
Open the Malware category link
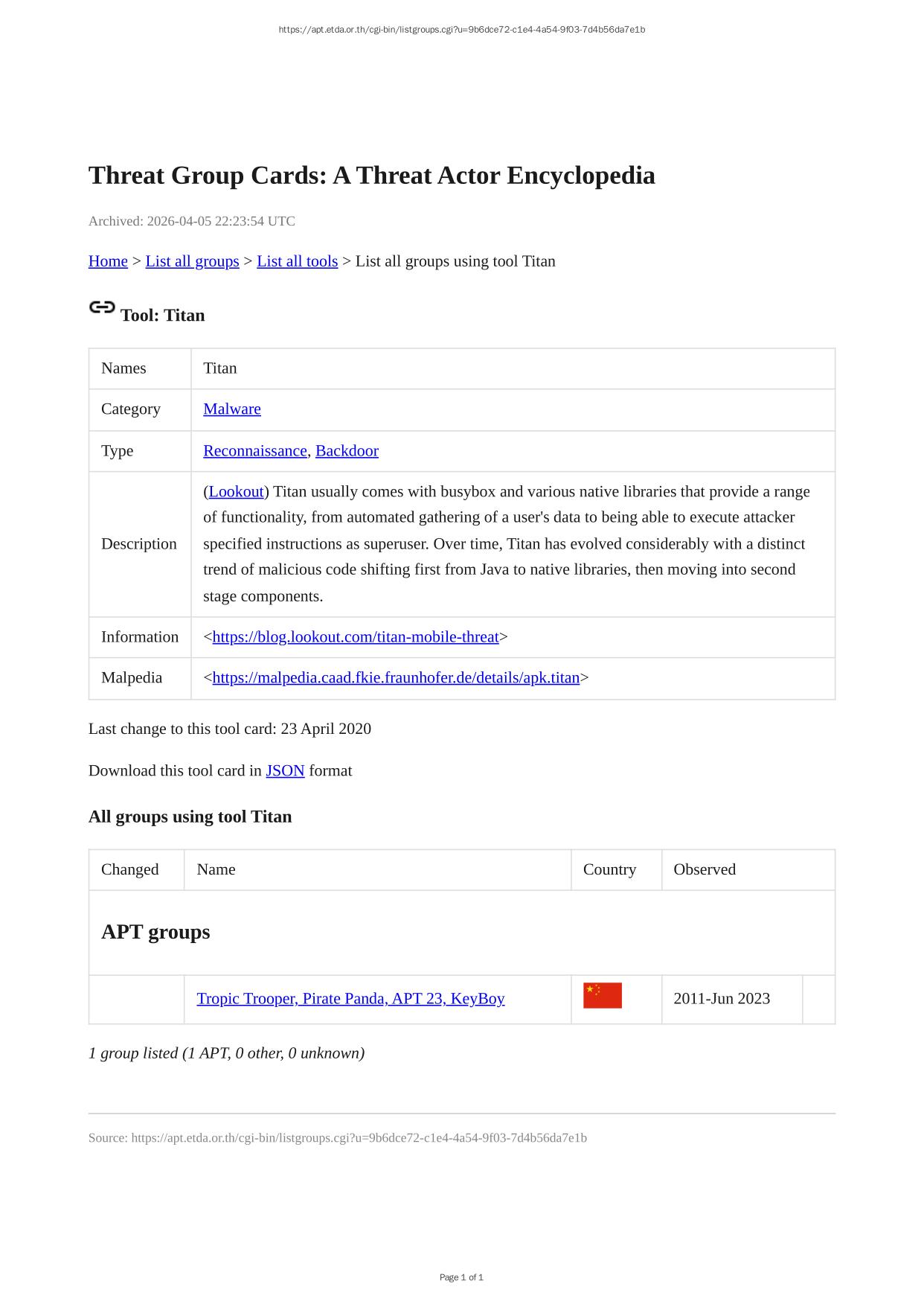pyautogui.click(x=232, y=409)
